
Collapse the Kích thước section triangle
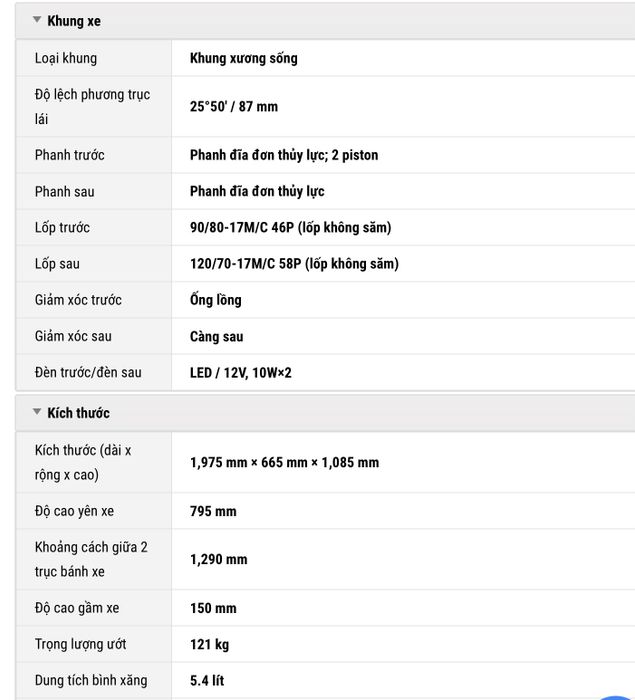[37, 412]
